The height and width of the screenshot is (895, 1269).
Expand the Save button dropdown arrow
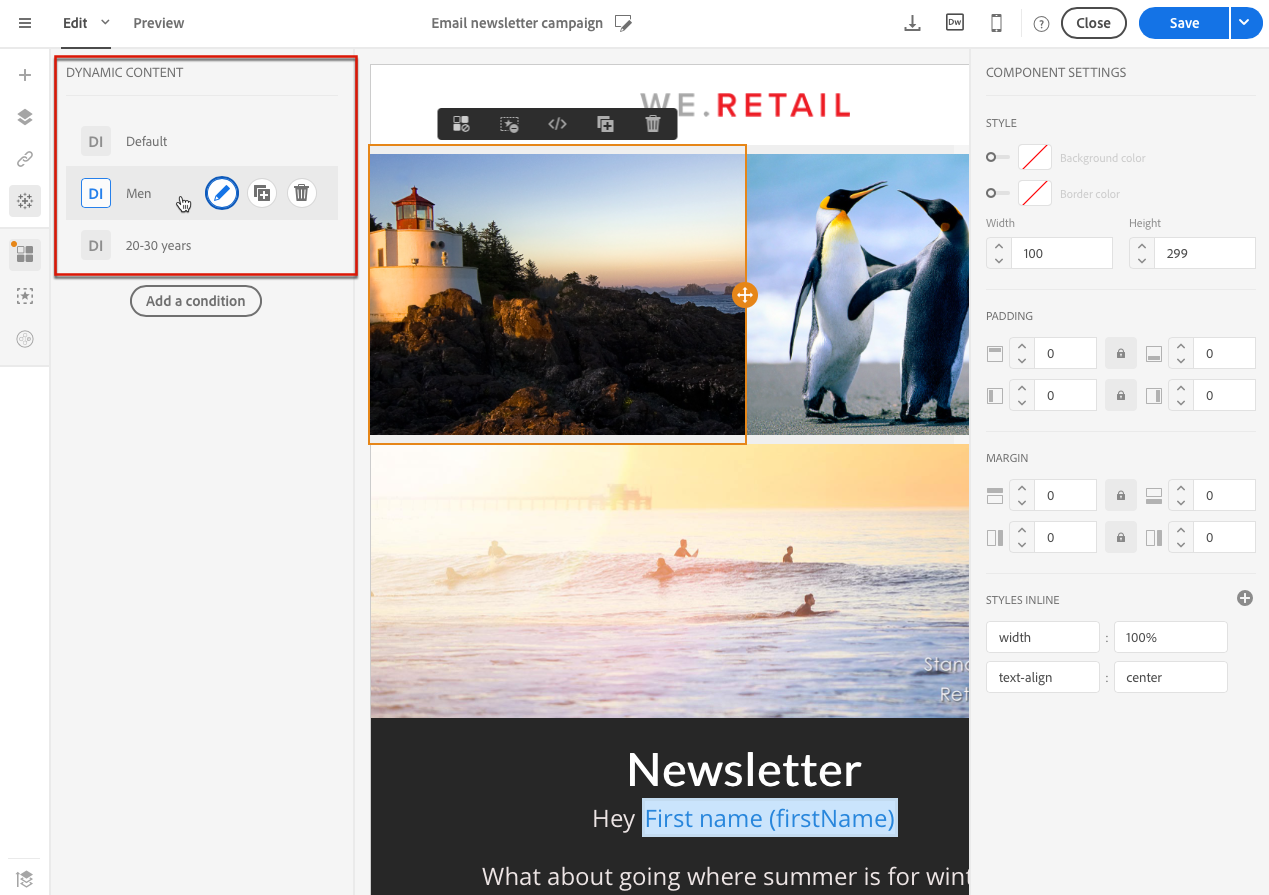[x=1246, y=23]
